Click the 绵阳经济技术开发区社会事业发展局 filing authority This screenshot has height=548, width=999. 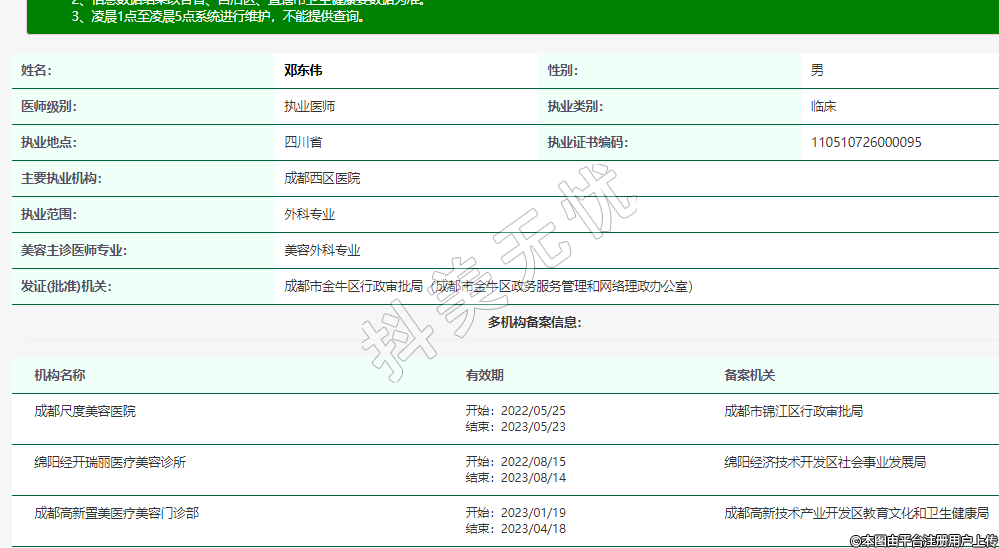pyautogui.click(x=825, y=463)
